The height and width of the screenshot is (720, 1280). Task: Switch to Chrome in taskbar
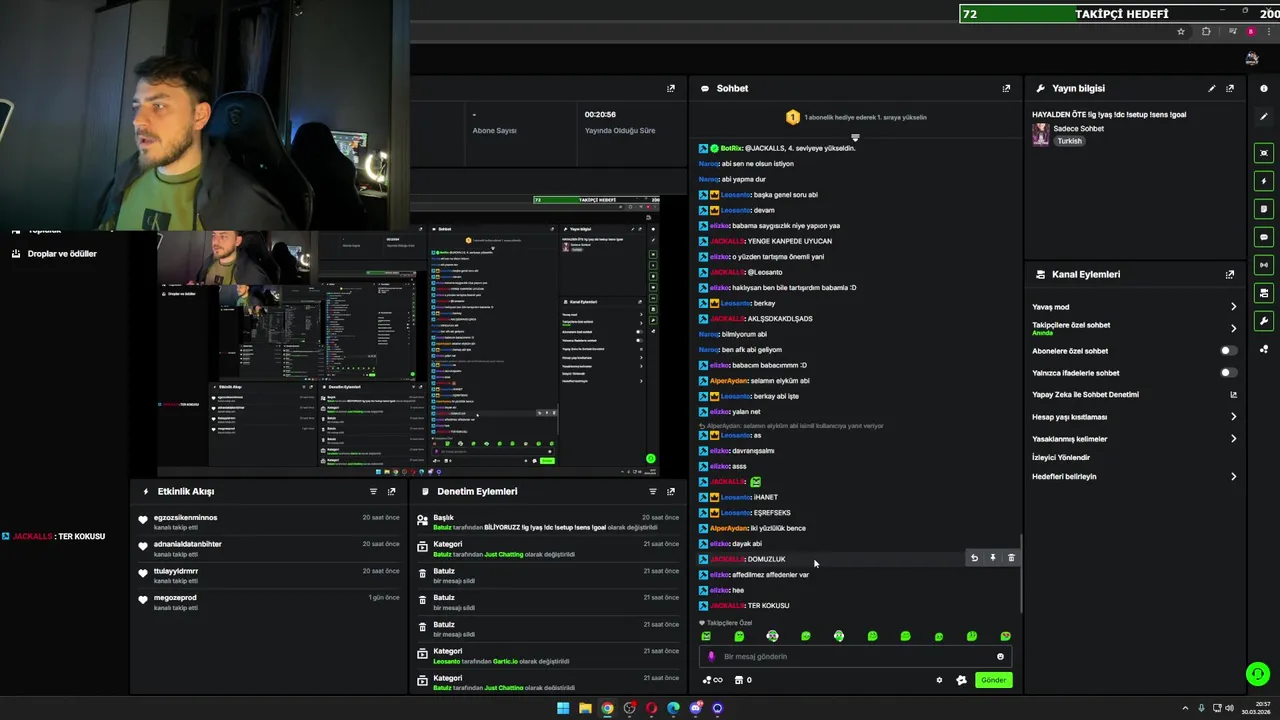click(607, 708)
